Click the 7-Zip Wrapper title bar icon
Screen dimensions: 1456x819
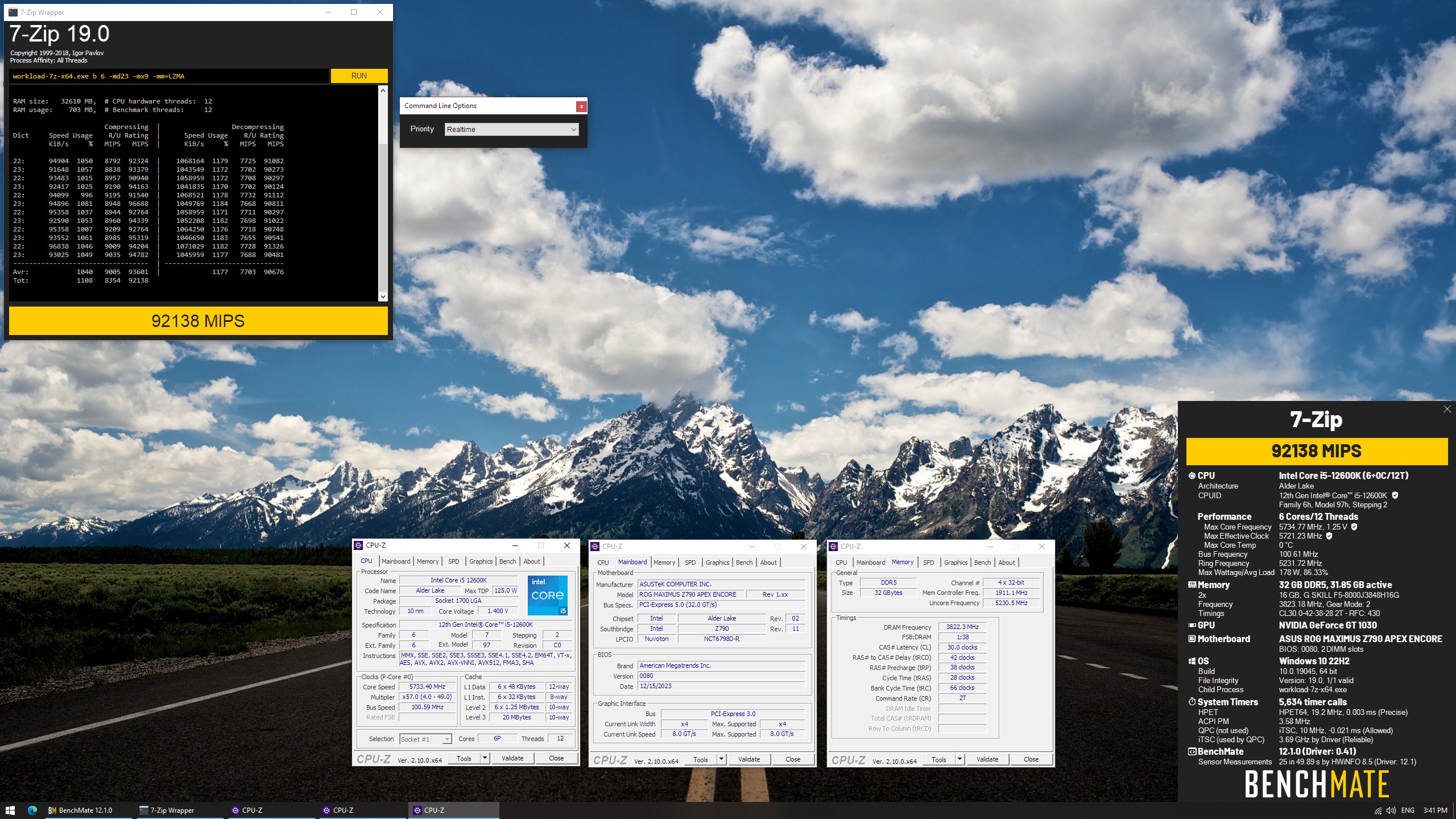(14, 12)
